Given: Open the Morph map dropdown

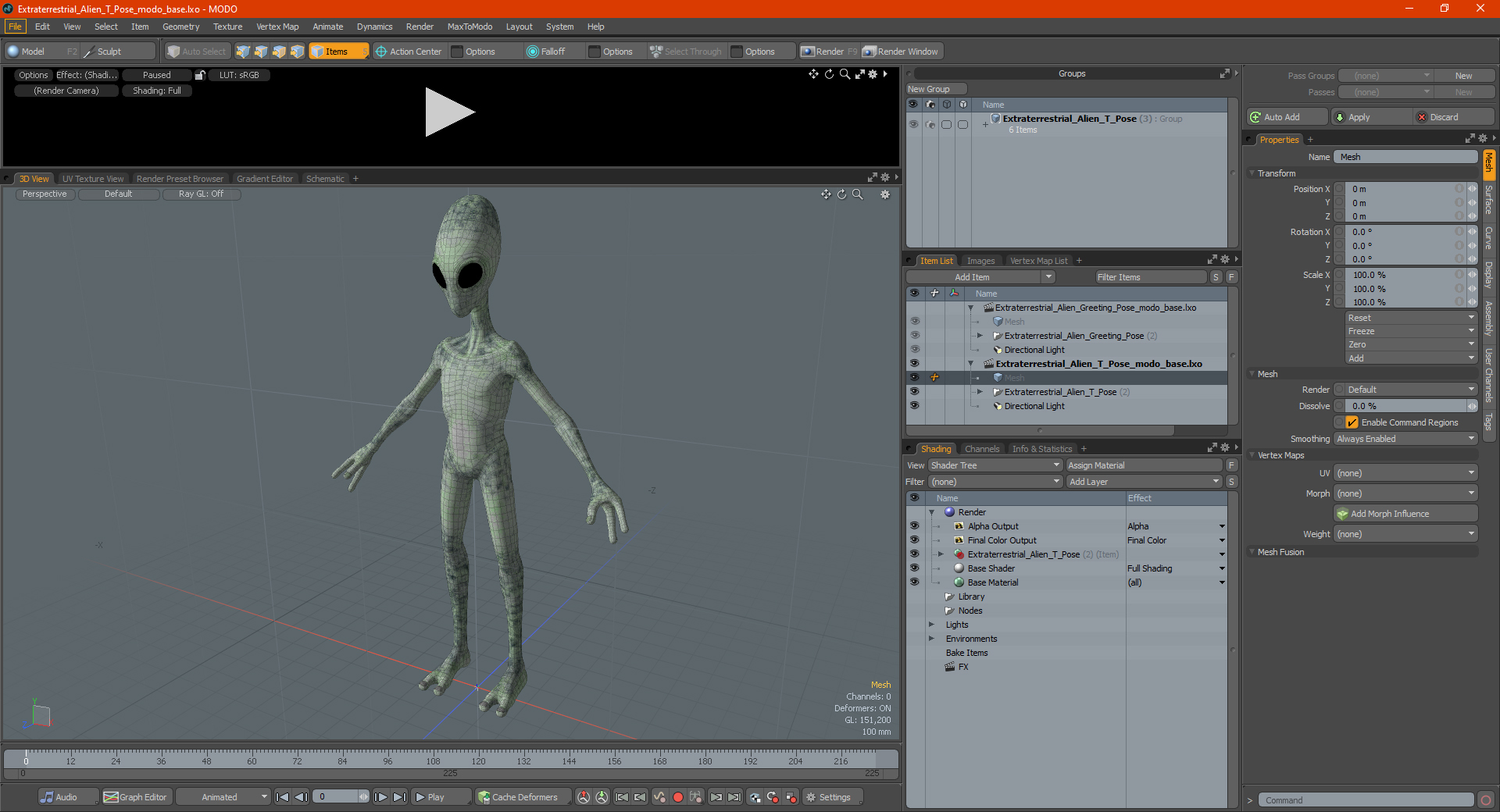Looking at the screenshot, I should coord(1405,493).
